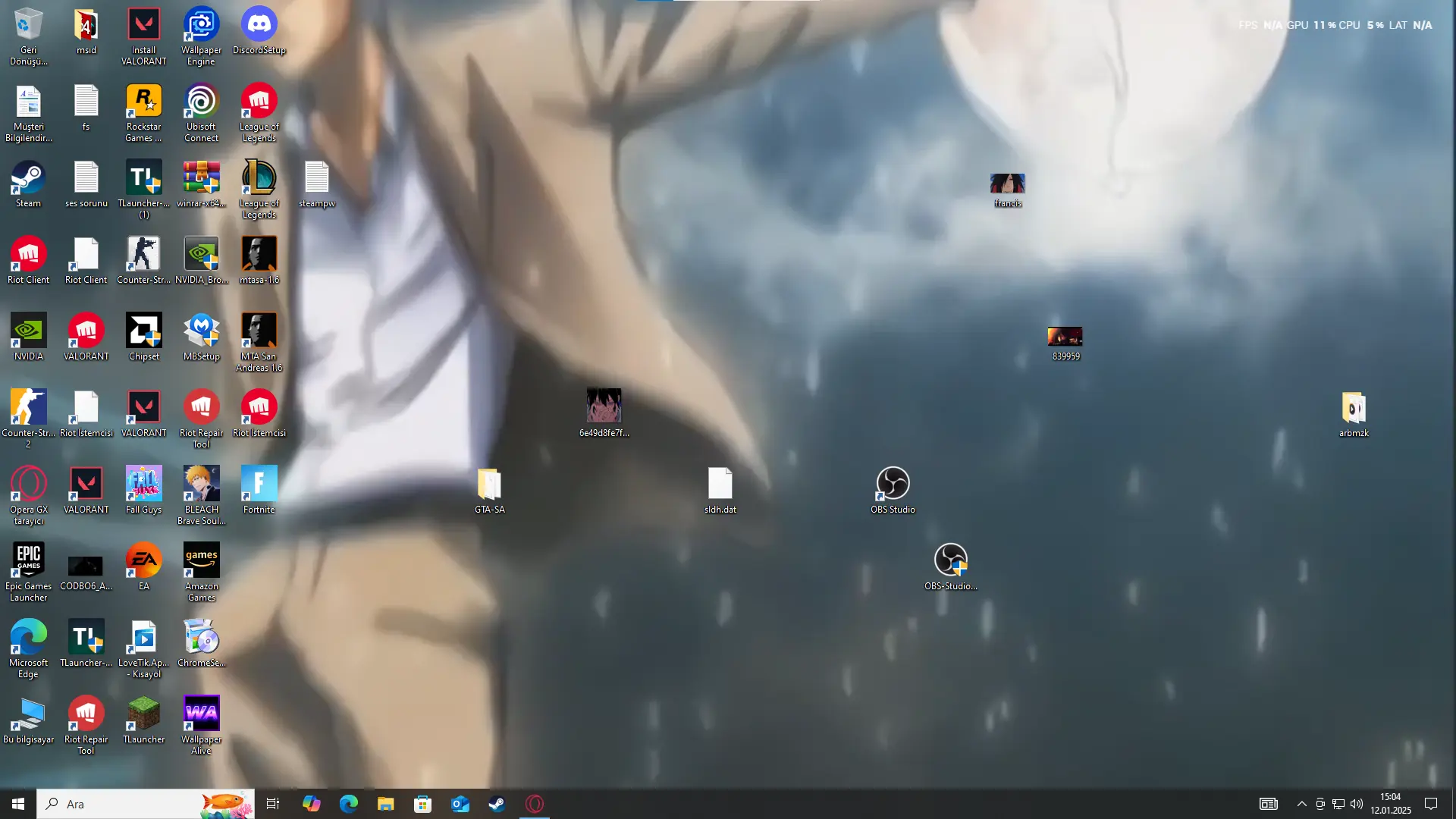Select the EA app shortcut
The height and width of the screenshot is (819, 1456).
point(143,567)
